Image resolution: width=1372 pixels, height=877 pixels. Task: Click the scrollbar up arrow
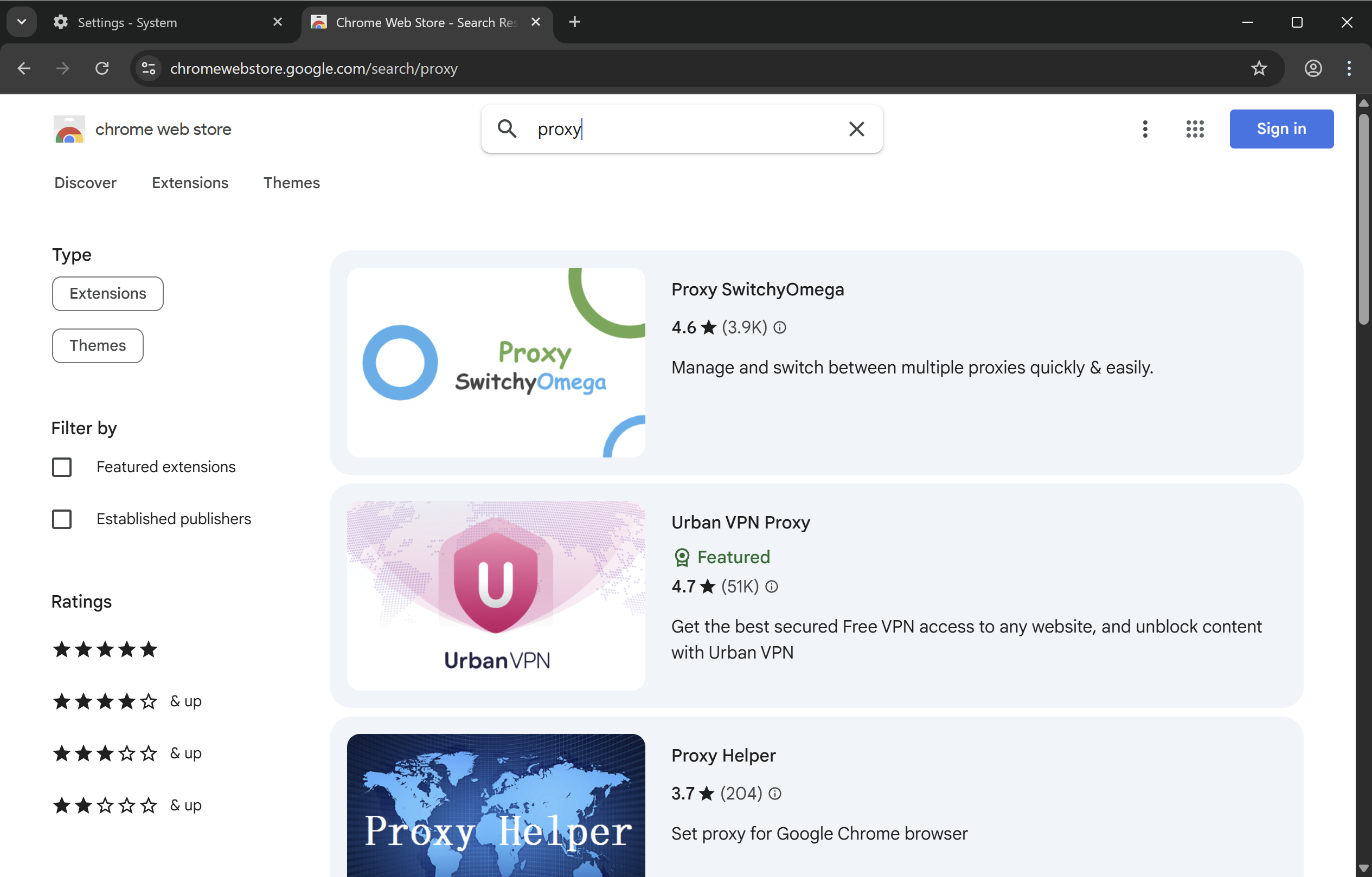coord(1363,102)
